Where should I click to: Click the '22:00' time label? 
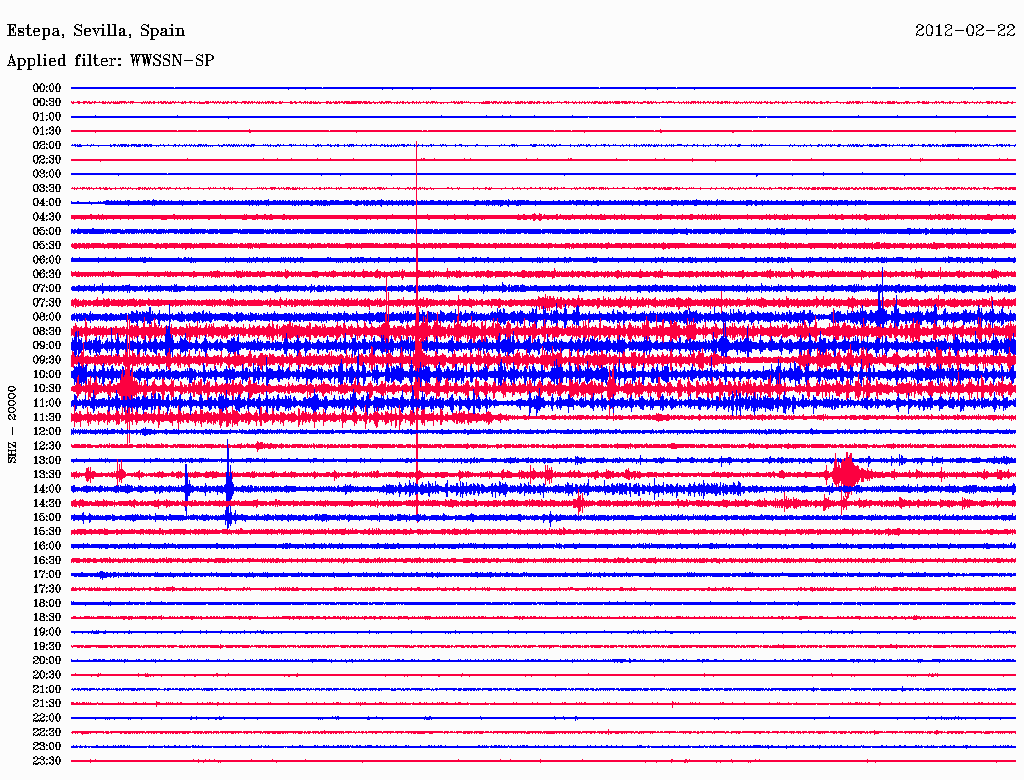(46, 718)
